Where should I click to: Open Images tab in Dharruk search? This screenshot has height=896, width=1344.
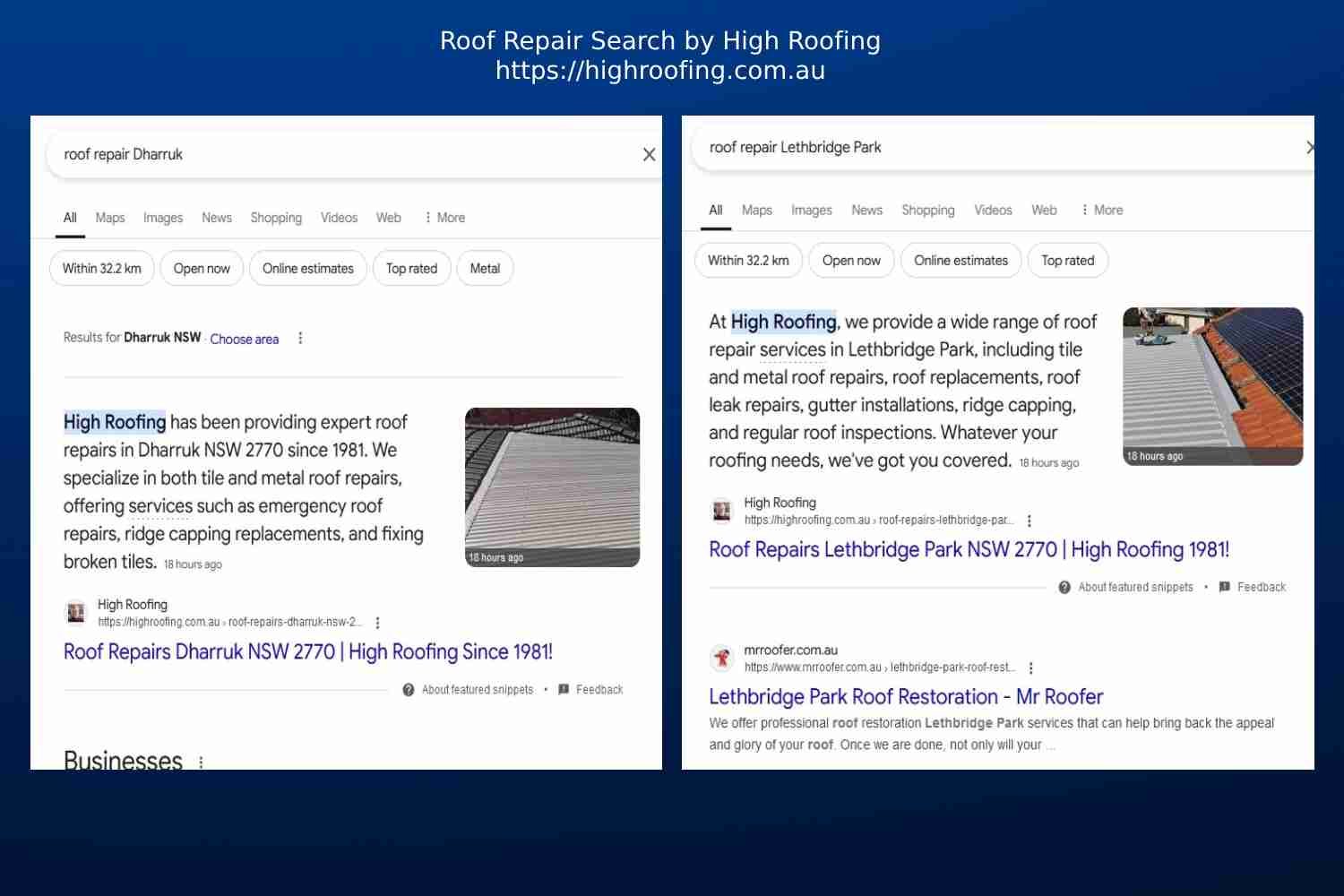pos(163,218)
